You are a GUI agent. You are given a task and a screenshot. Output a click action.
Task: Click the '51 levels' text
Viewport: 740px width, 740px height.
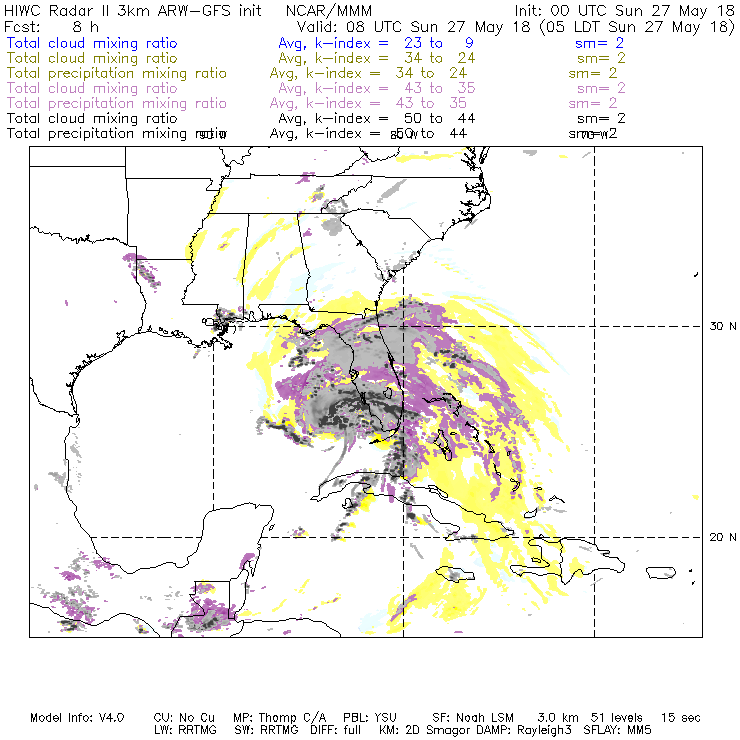pyautogui.click(x=616, y=718)
